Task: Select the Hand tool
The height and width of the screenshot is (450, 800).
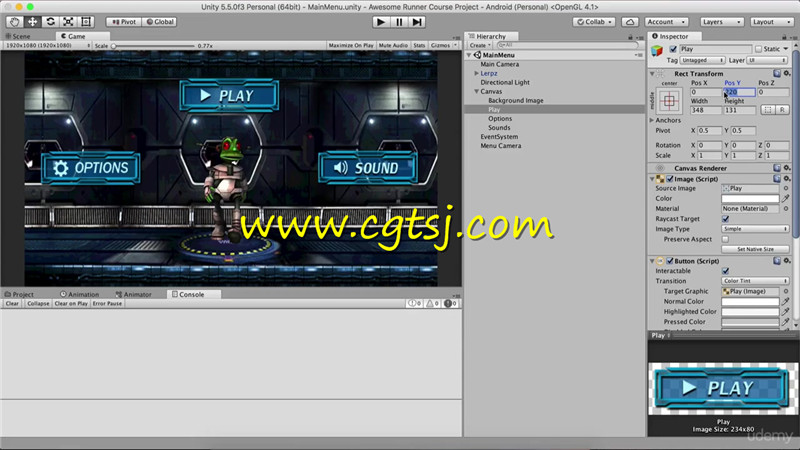Action: click(14, 22)
